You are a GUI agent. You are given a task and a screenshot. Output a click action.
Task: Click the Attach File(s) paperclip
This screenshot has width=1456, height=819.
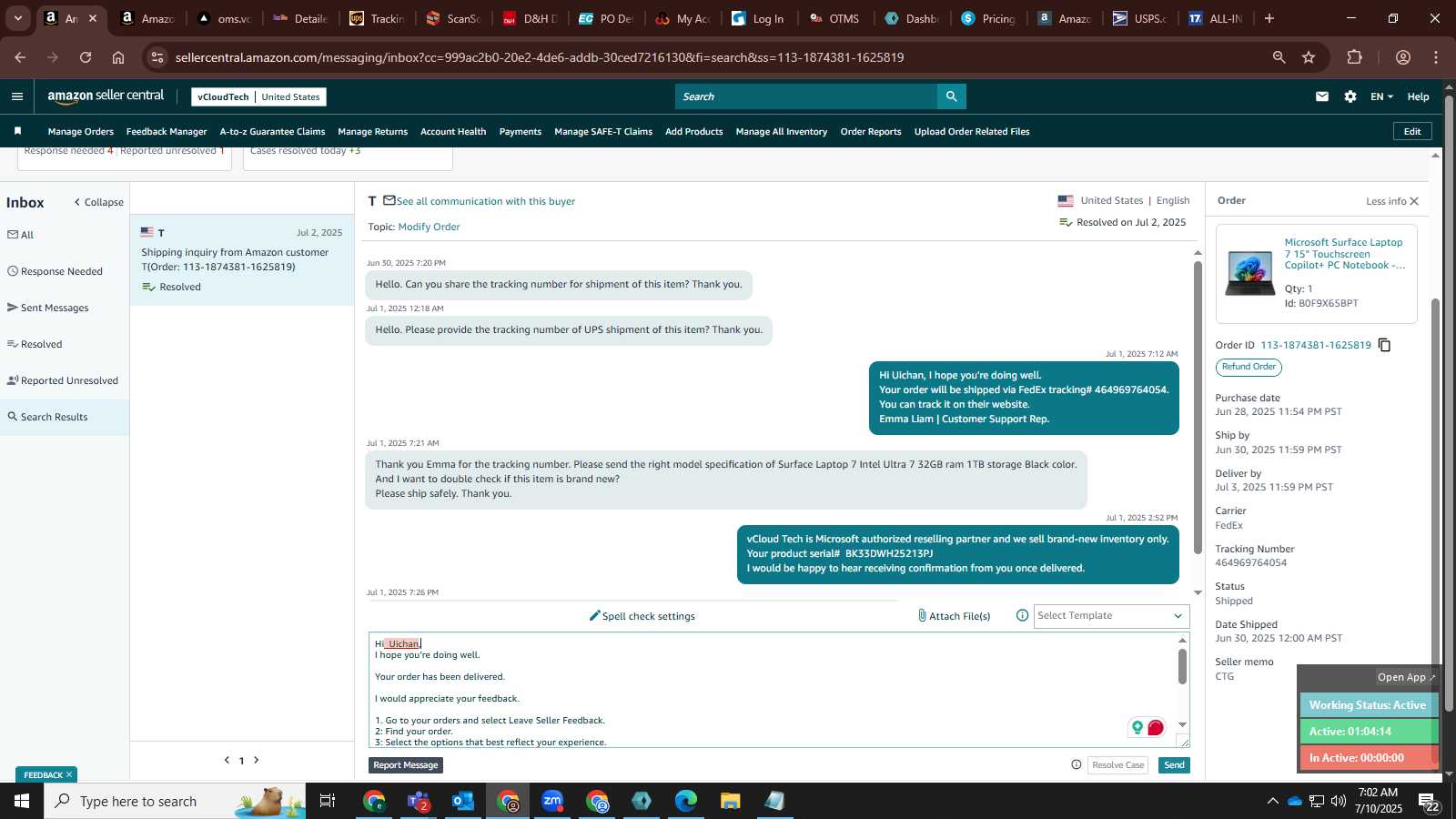[x=922, y=616]
